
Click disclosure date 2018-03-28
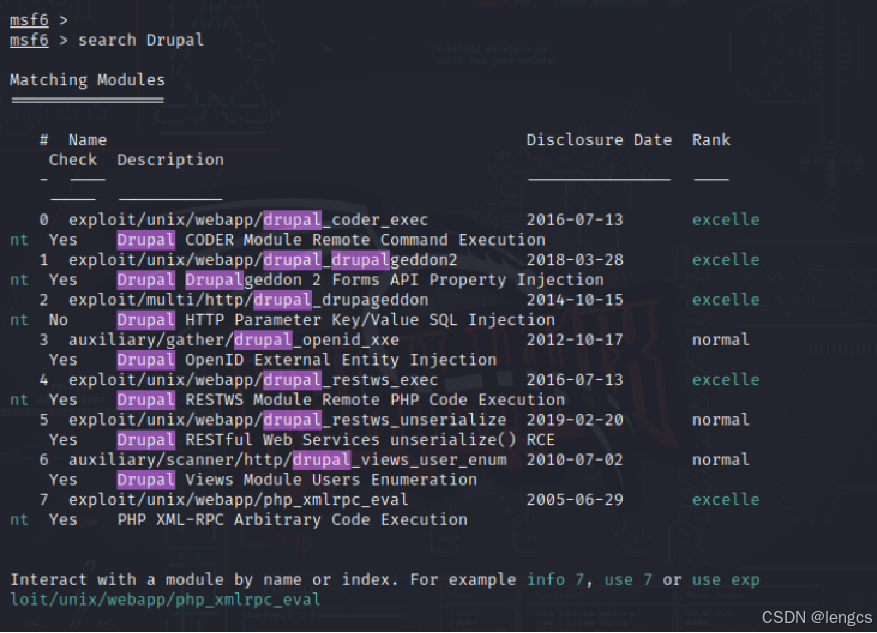pyautogui.click(x=575, y=260)
